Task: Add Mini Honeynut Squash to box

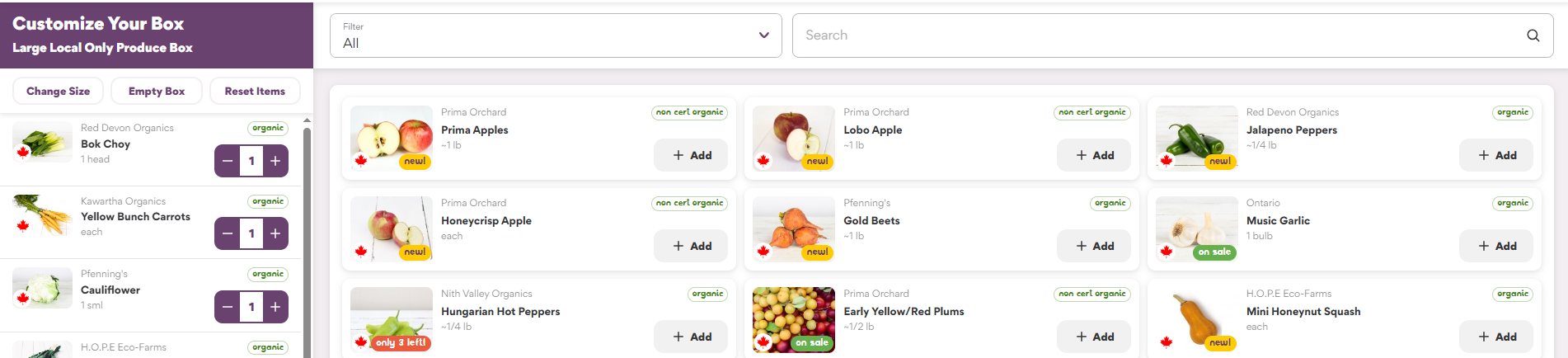Action: [1496, 337]
